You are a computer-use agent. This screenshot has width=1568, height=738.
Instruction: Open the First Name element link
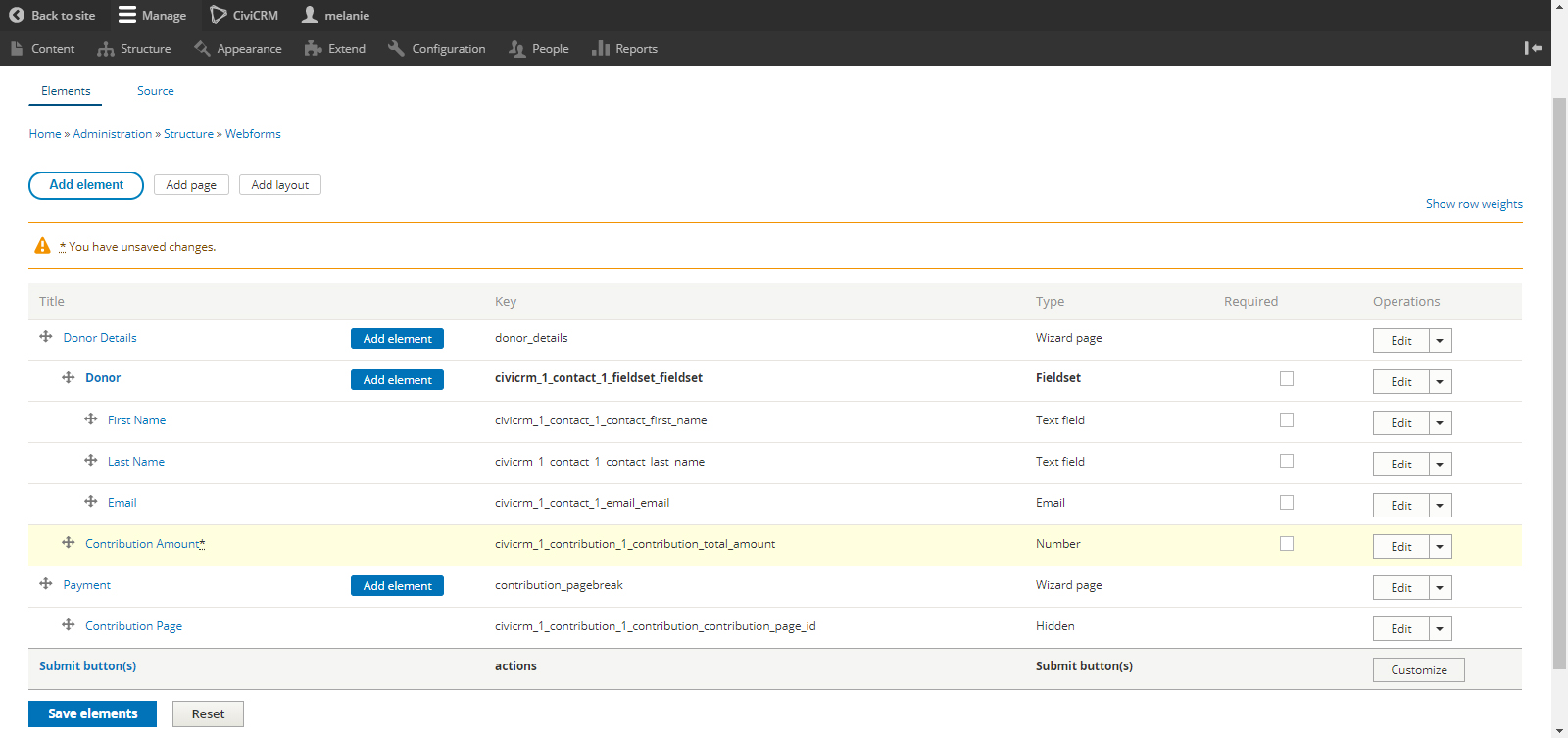pyautogui.click(x=136, y=420)
